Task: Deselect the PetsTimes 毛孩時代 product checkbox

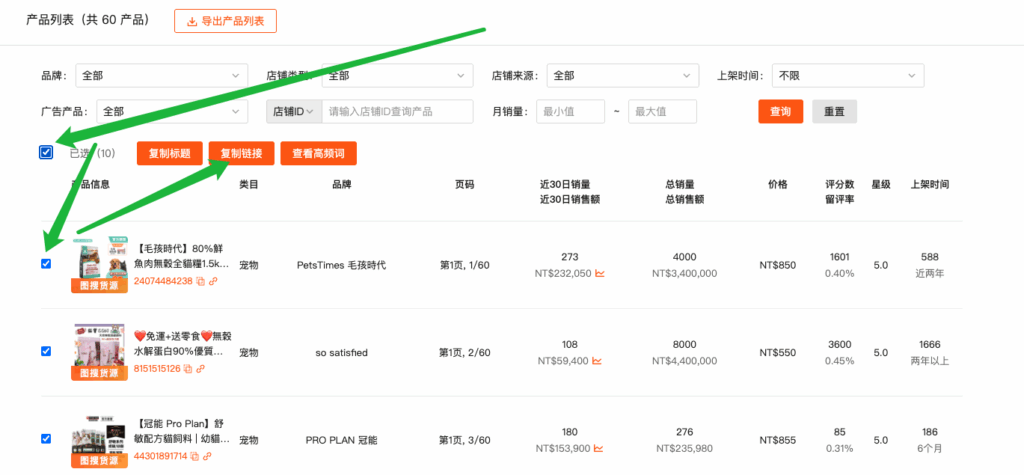Action: coord(46,264)
